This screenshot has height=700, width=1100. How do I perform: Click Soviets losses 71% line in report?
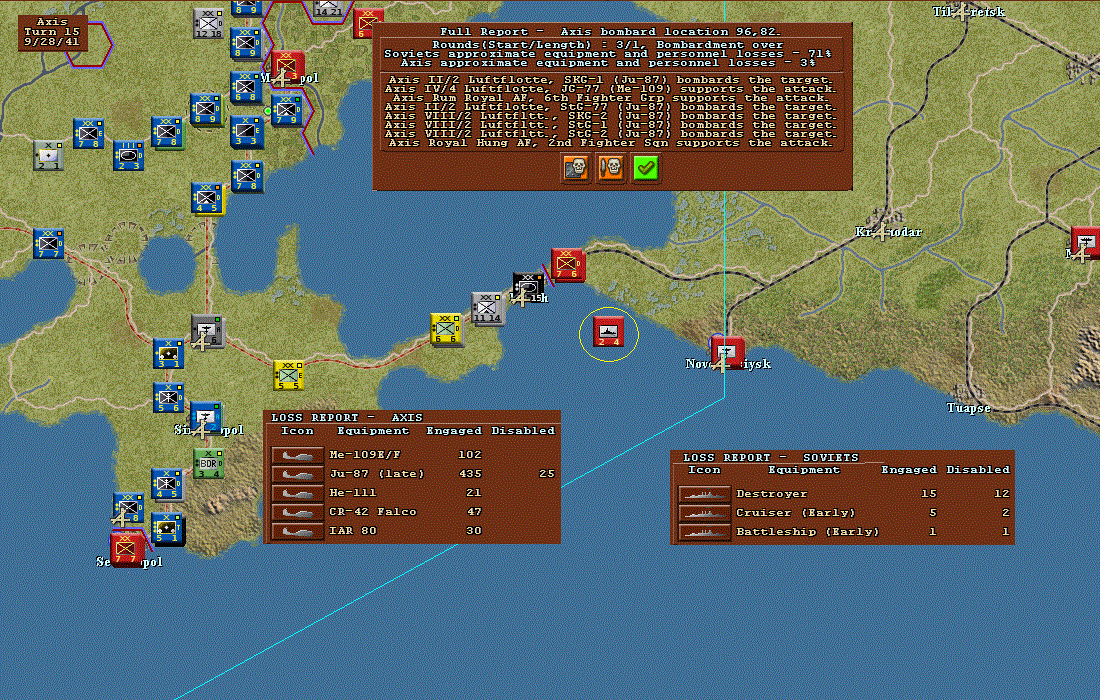tap(608, 54)
